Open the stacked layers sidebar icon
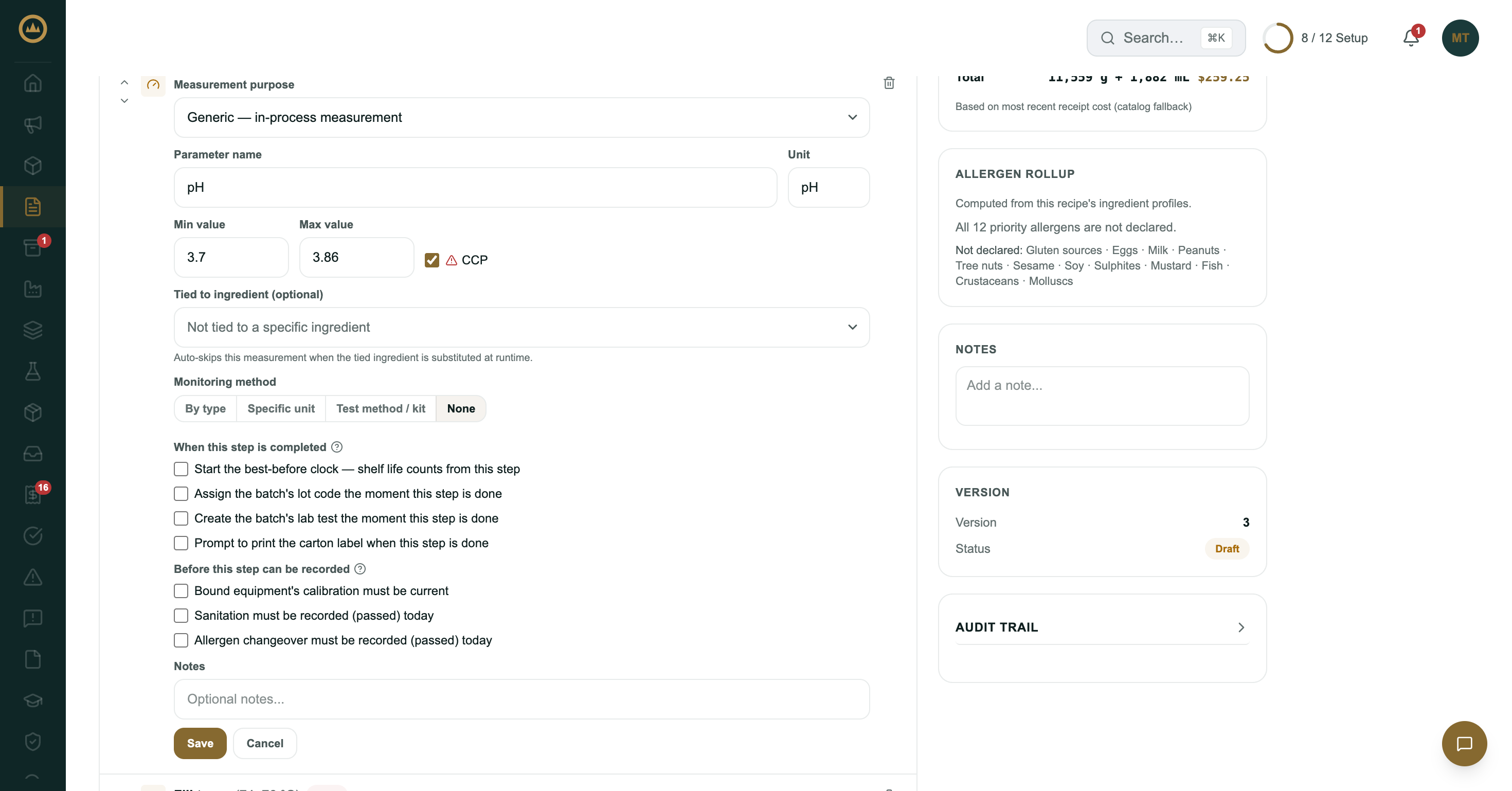The height and width of the screenshot is (791, 1512). 33,330
